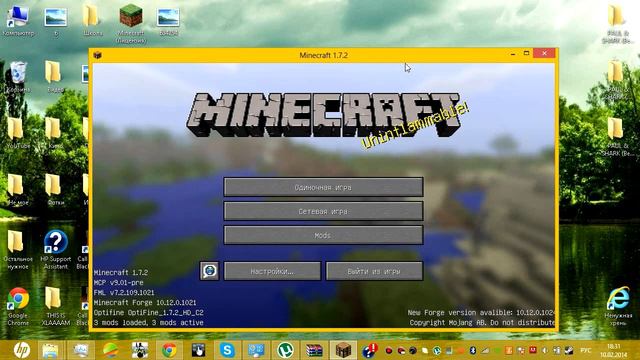The height and width of the screenshot is (360, 640).
Task: Open uTorrent from the taskbar
Action: point(285,350)
